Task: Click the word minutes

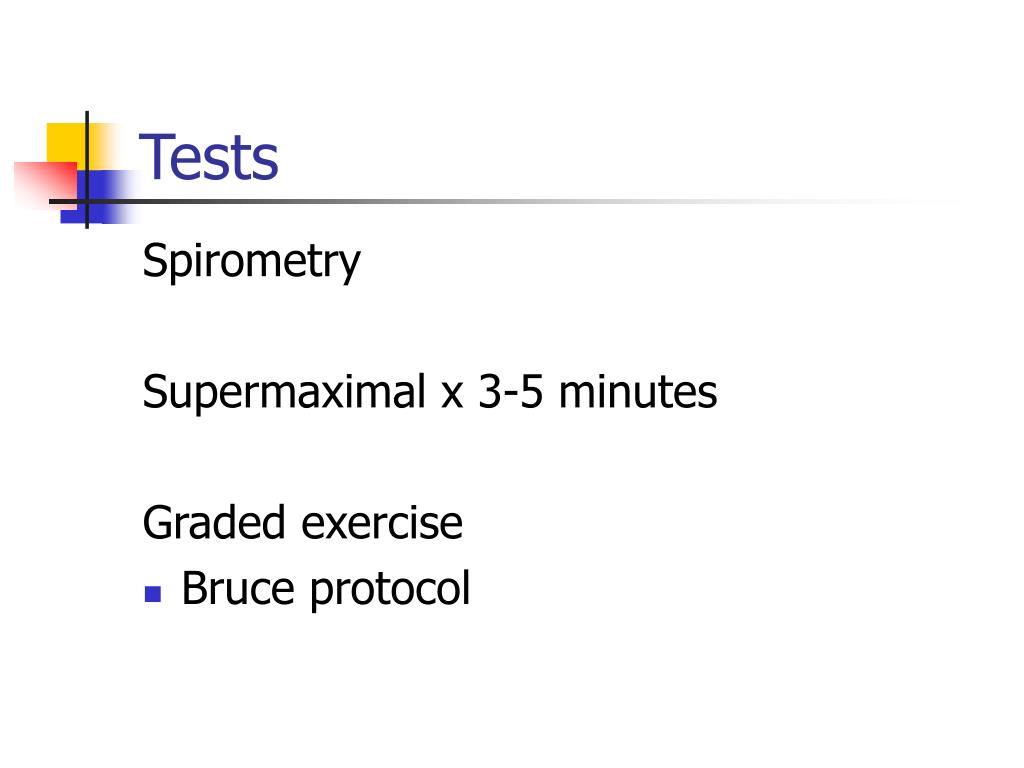Action: point(638,392)
